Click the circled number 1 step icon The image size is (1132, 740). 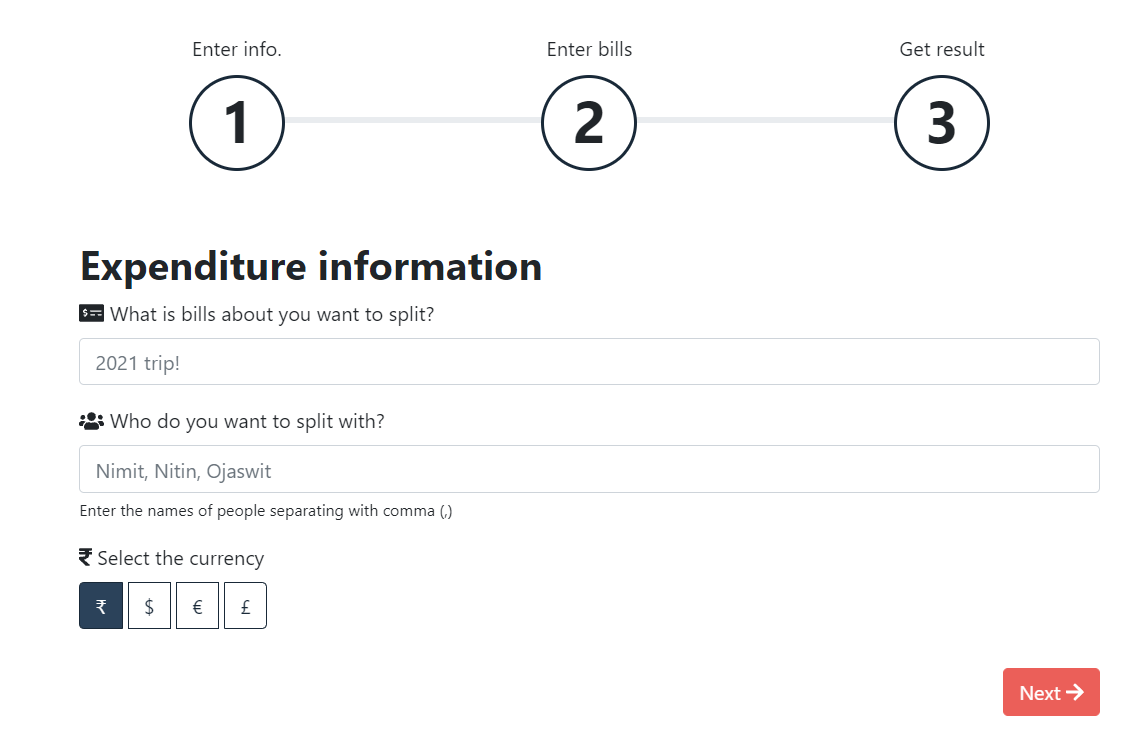pyautogui.click(x=236, y=122)
